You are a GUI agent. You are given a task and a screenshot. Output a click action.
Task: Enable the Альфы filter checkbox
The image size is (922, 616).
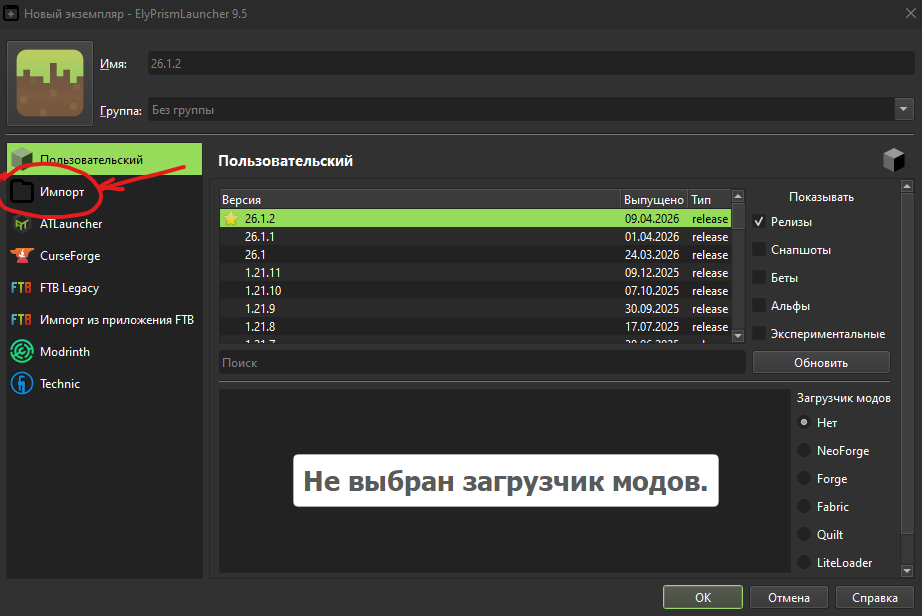coord(759,306)
